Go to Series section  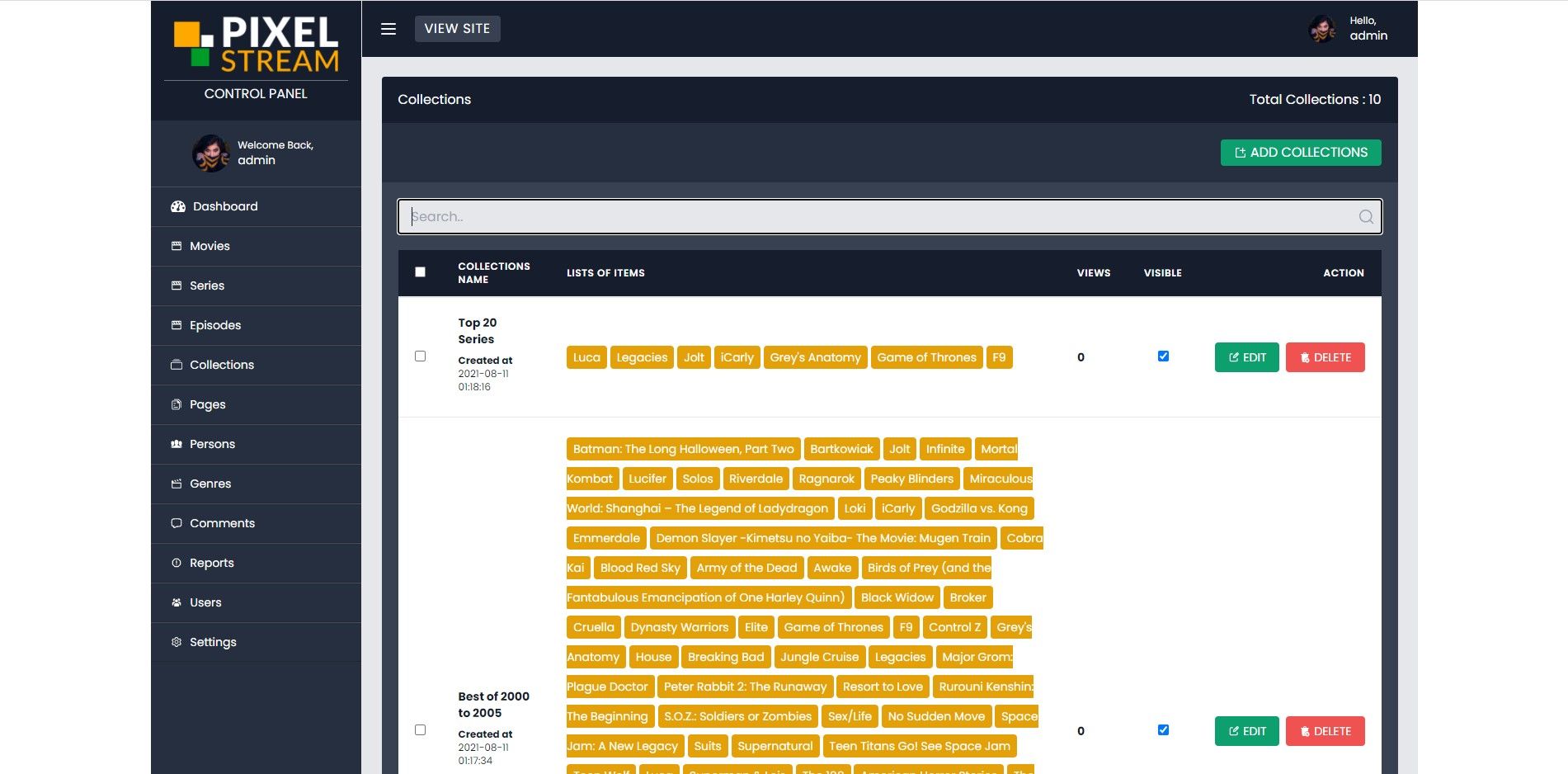point(256,286)
